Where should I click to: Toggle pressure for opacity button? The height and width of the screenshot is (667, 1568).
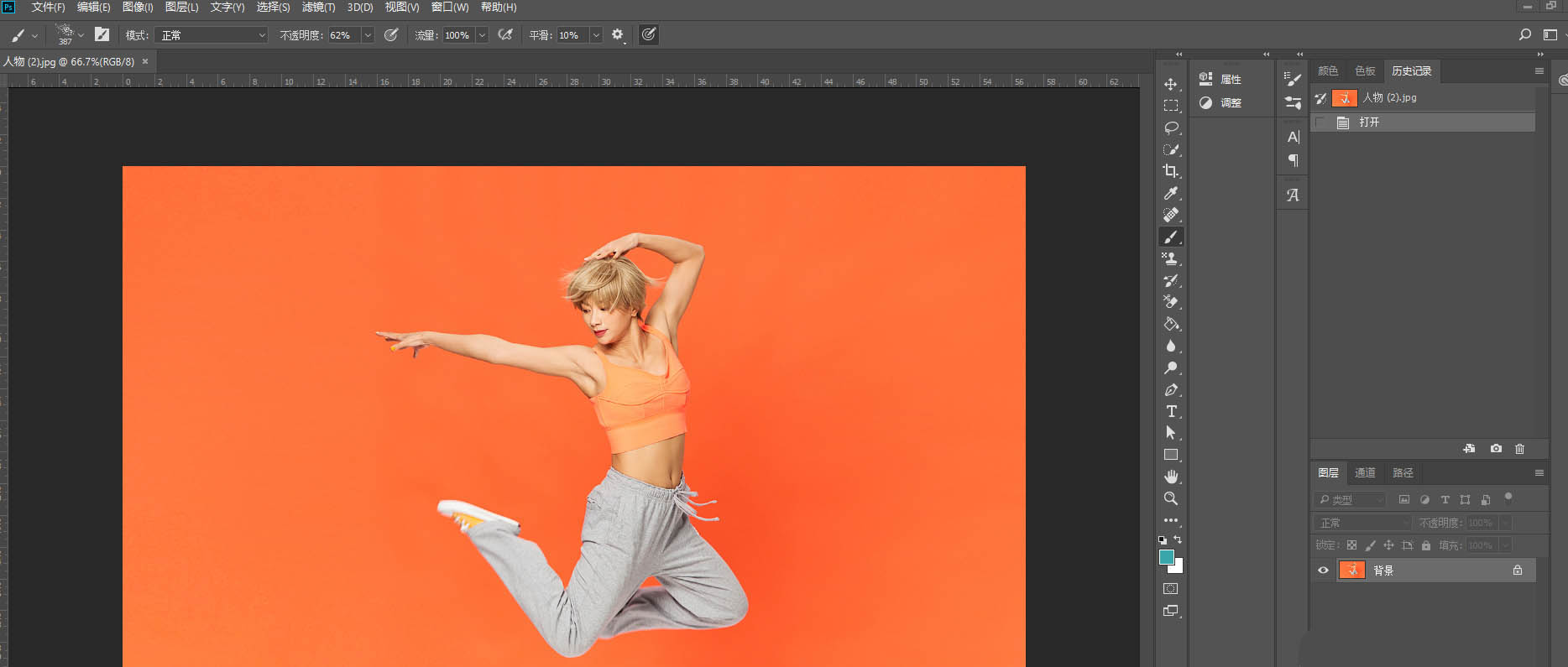click(391, 35)
